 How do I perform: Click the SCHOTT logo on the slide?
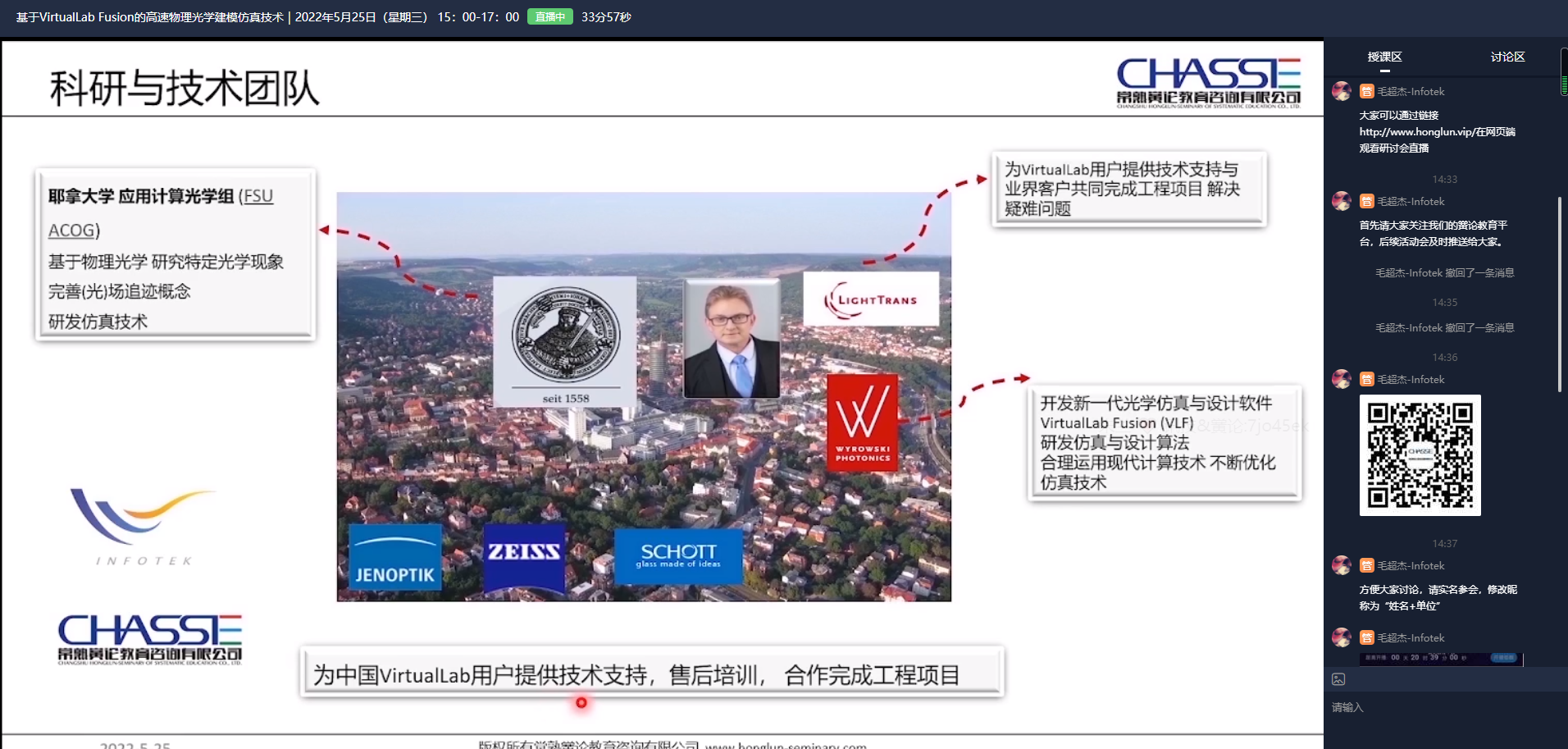[x=678, y=555]
